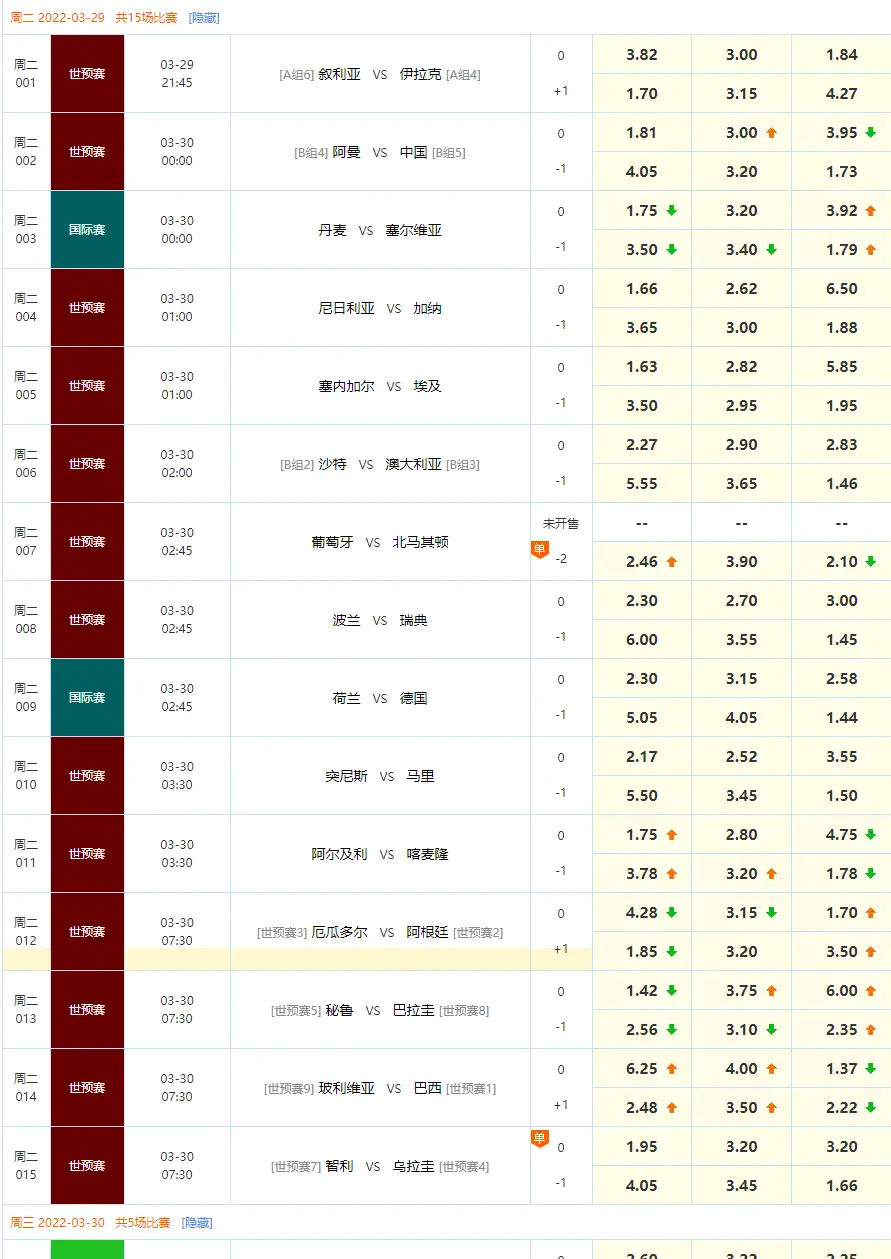Click the 周二 2022-03-29 date header
The image size is (891, 1259).
[x=58, y=18]
